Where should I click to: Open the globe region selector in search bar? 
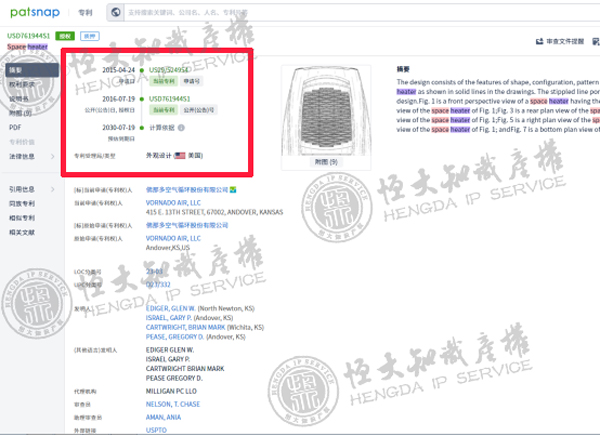click(116, 12)
